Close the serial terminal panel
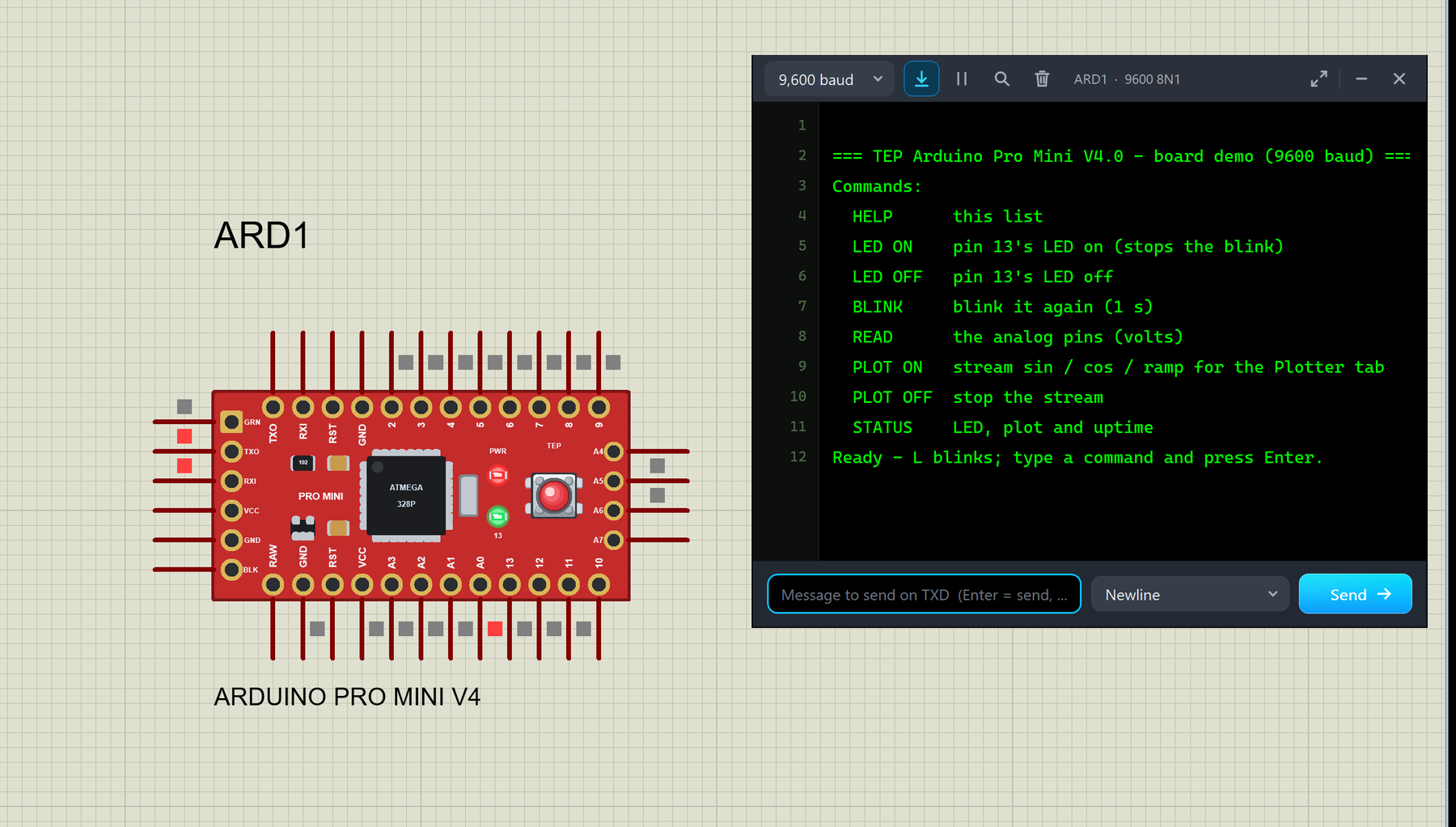Screen dimensions: 1456x827 pyautogui.click(x=1399, y=79)
